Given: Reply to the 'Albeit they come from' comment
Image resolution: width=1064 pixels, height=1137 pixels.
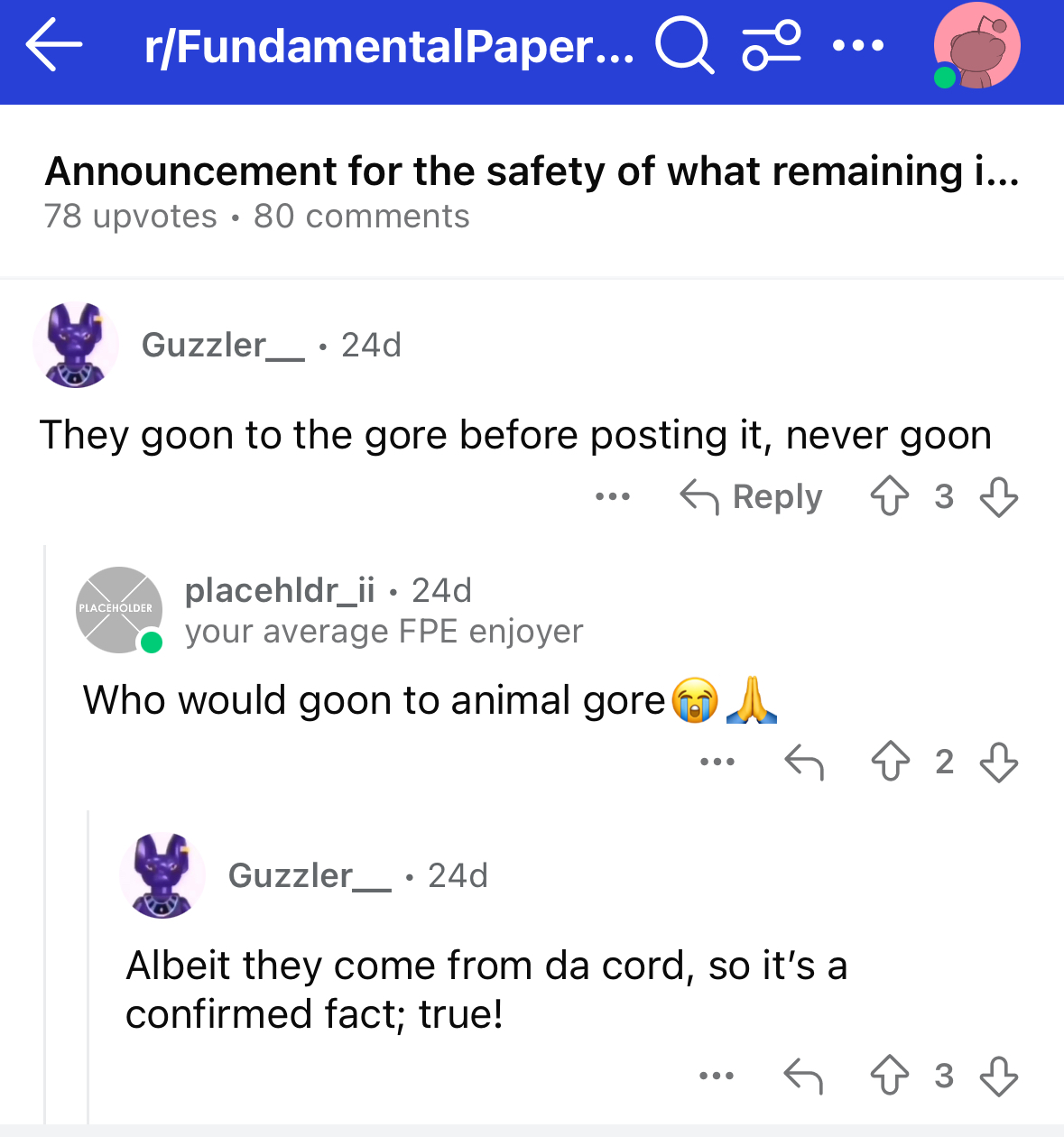Looking at the screenshot, I should tap(803, 1076).
